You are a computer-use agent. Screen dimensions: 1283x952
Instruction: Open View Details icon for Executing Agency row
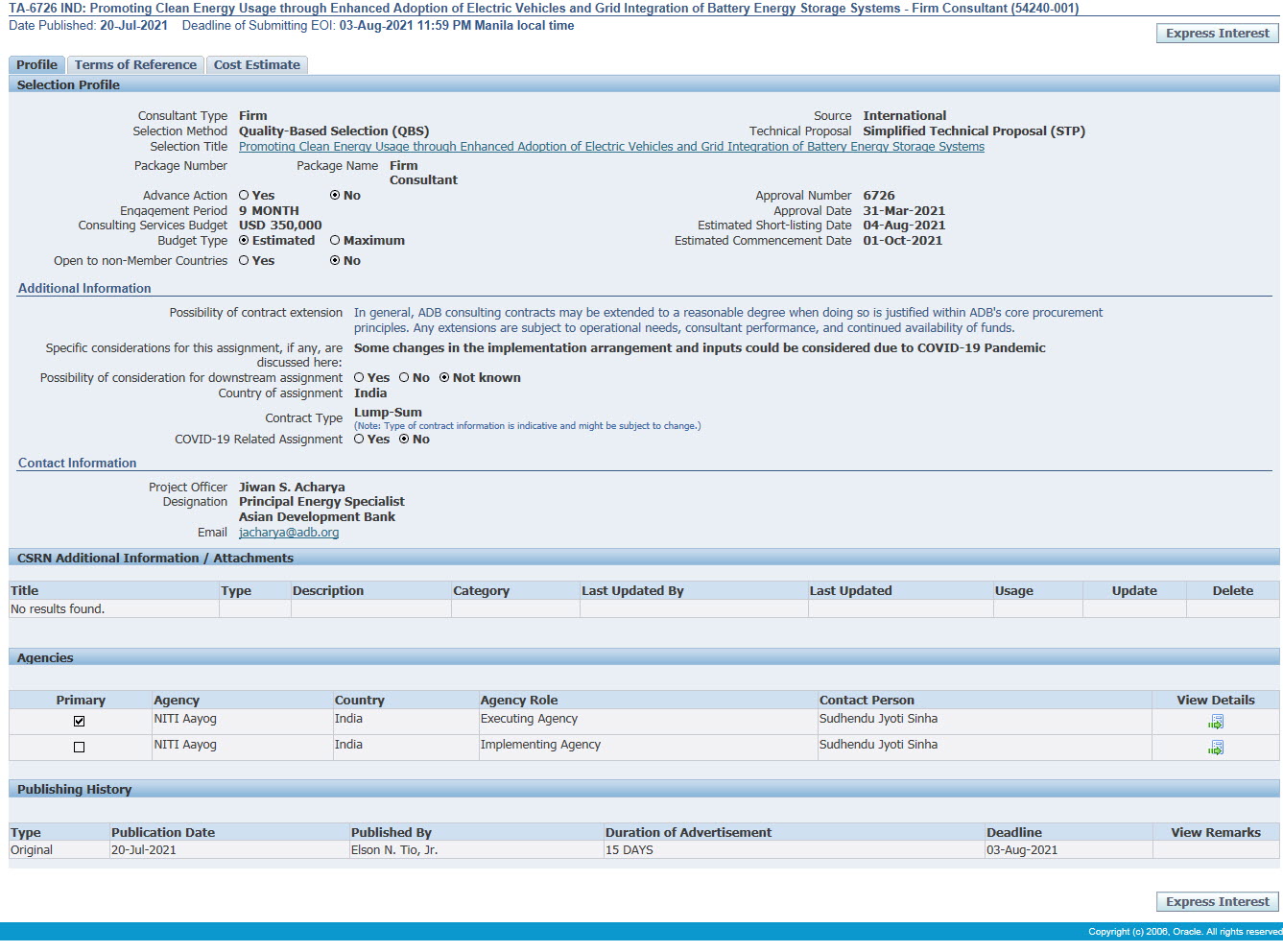[1215, 722]
